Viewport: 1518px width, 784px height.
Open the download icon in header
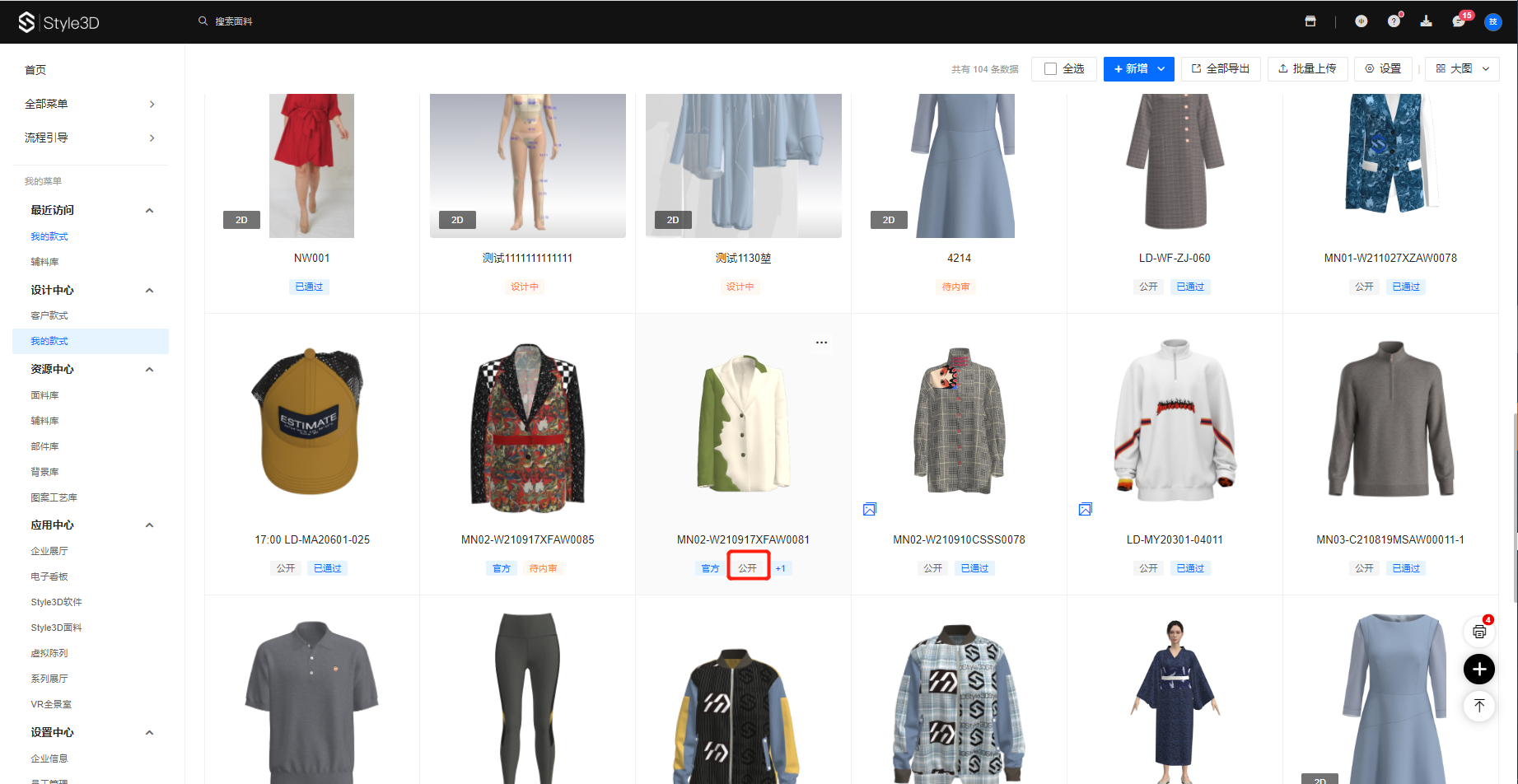pos(1426,21)
